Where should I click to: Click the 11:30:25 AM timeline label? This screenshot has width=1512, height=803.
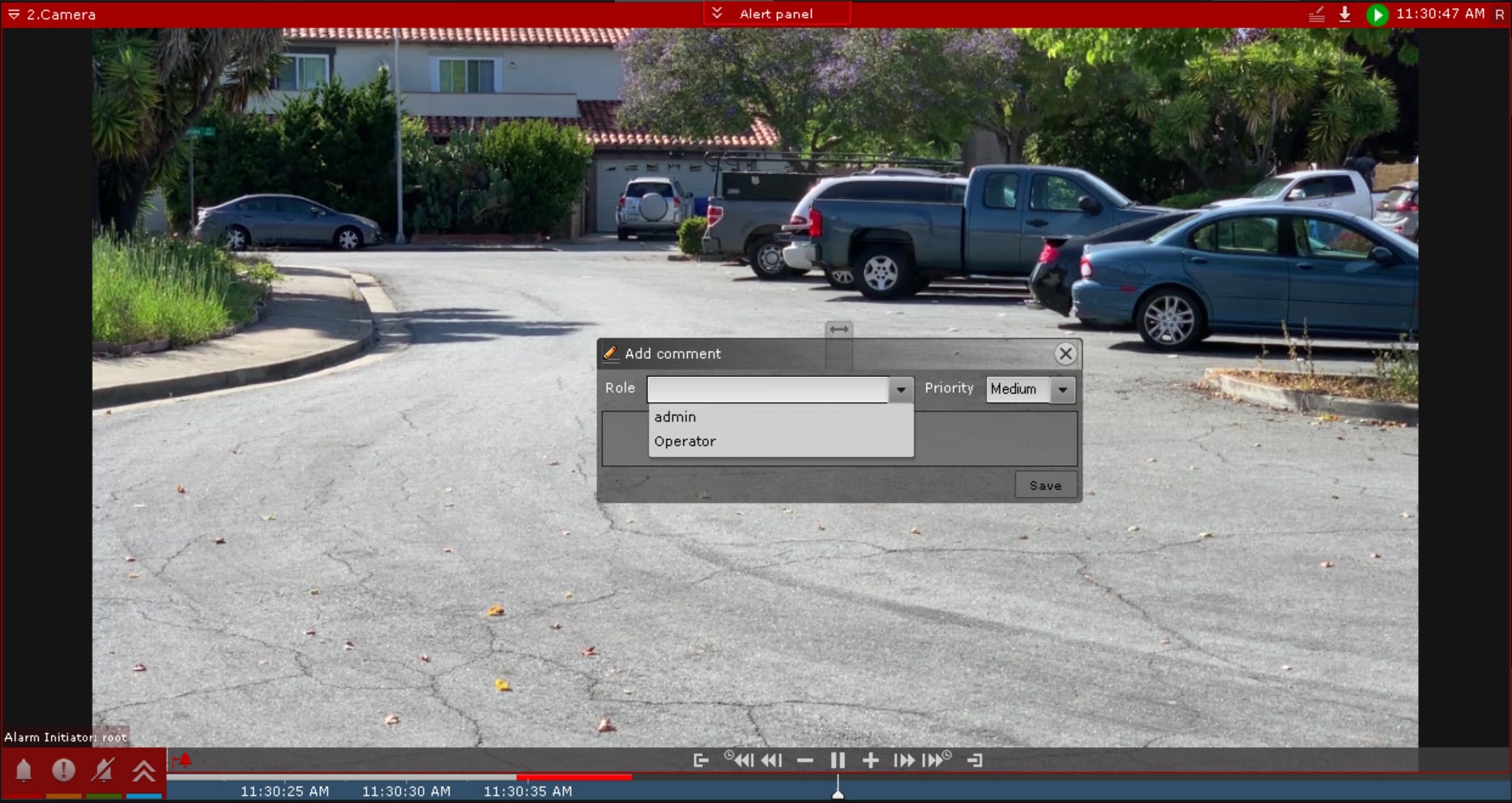(x=284, y=791)
